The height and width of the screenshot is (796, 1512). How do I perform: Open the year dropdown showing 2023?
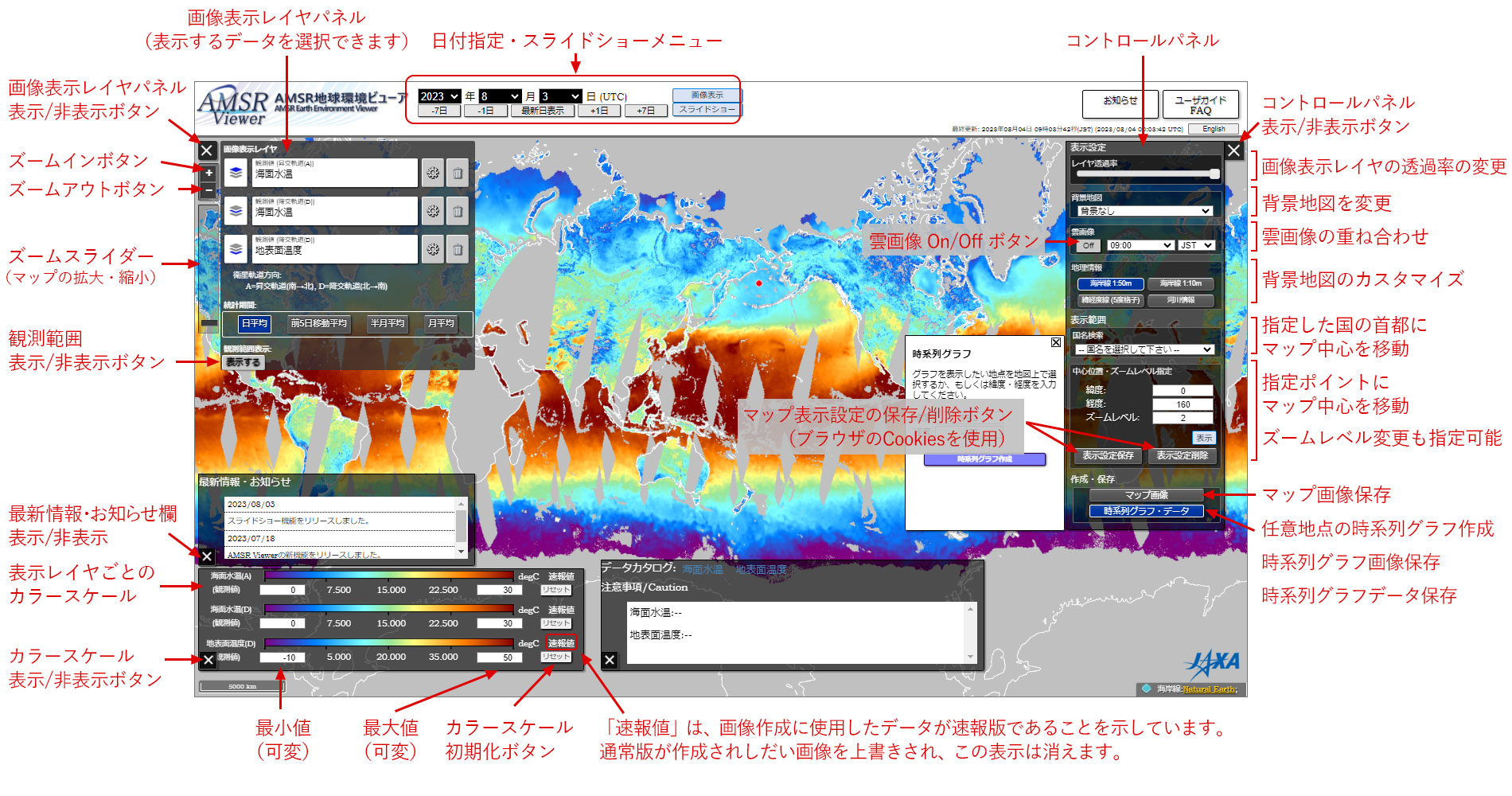click(438, 96)
